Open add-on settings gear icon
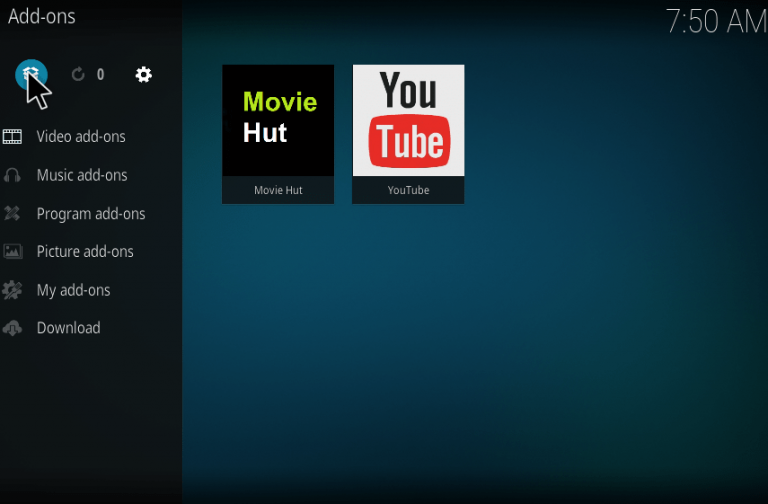This screenshot has width=768, height=504. (x=144, y=74)
